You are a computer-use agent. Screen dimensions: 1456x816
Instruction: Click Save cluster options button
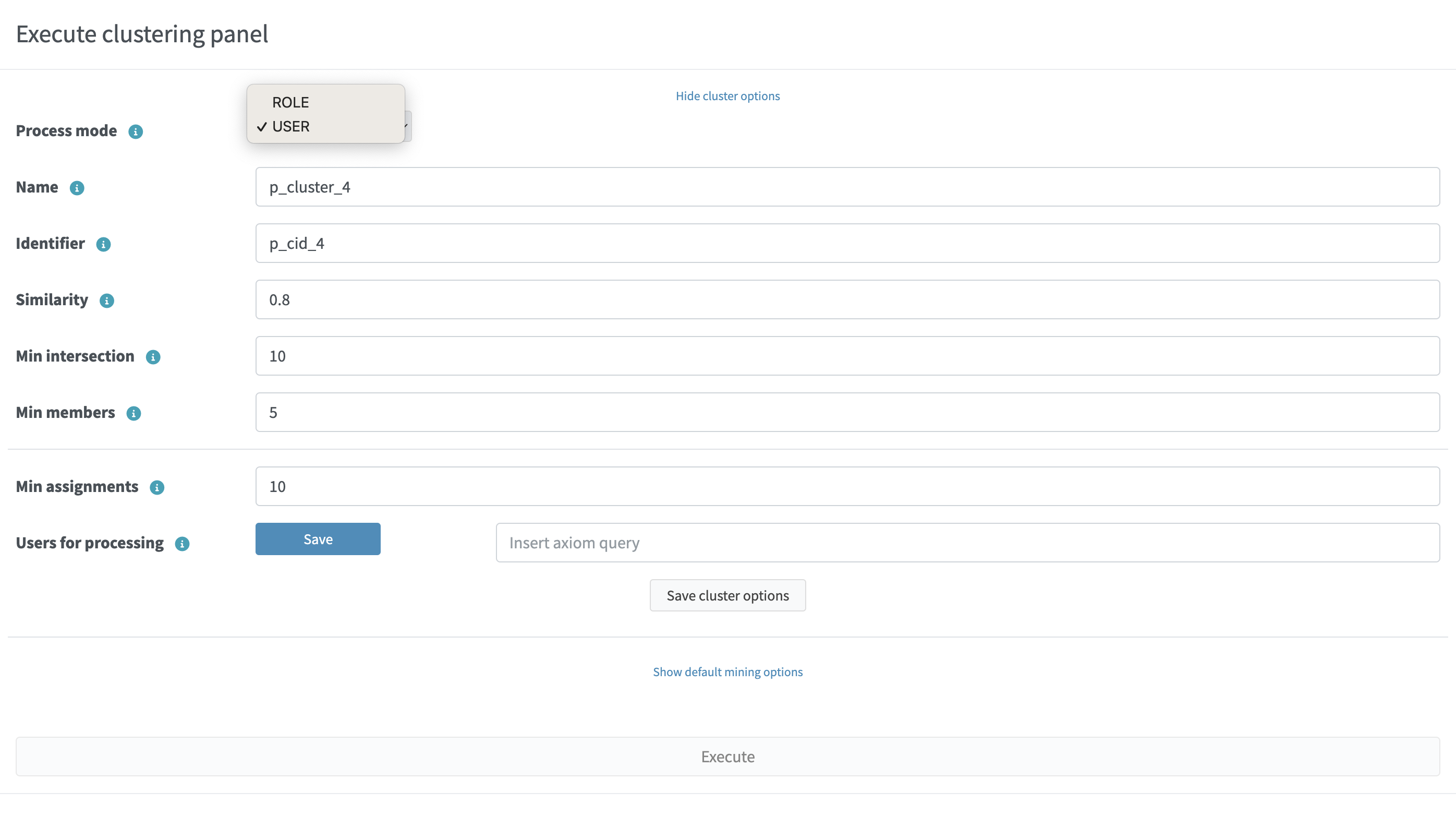click(x=727, y=595)
